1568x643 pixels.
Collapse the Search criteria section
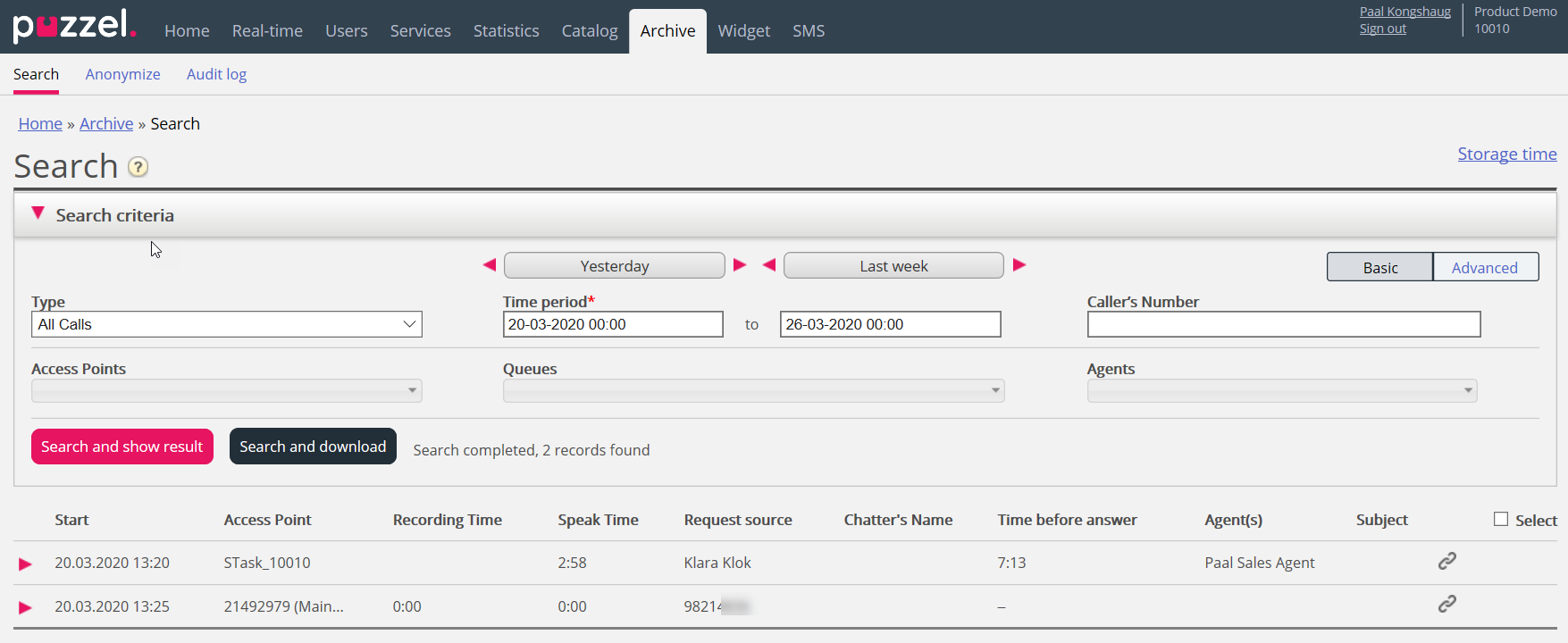pyautogui.click(x=38, y=214)
